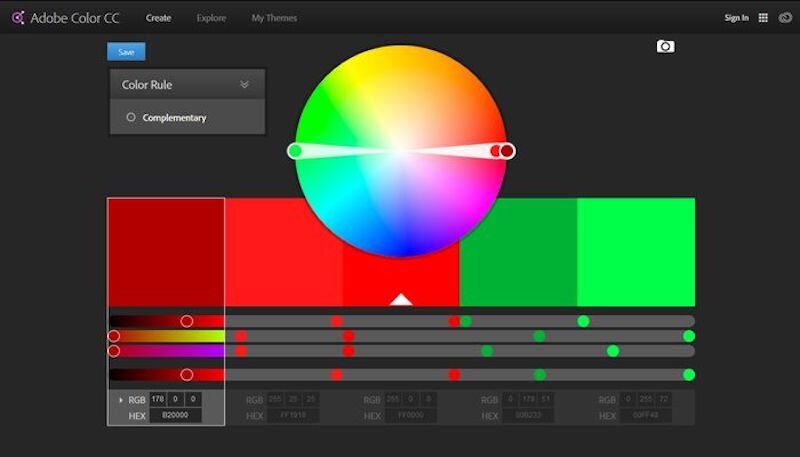
Task: Click the red slider handle on top R slider
Action: (187, 321)
